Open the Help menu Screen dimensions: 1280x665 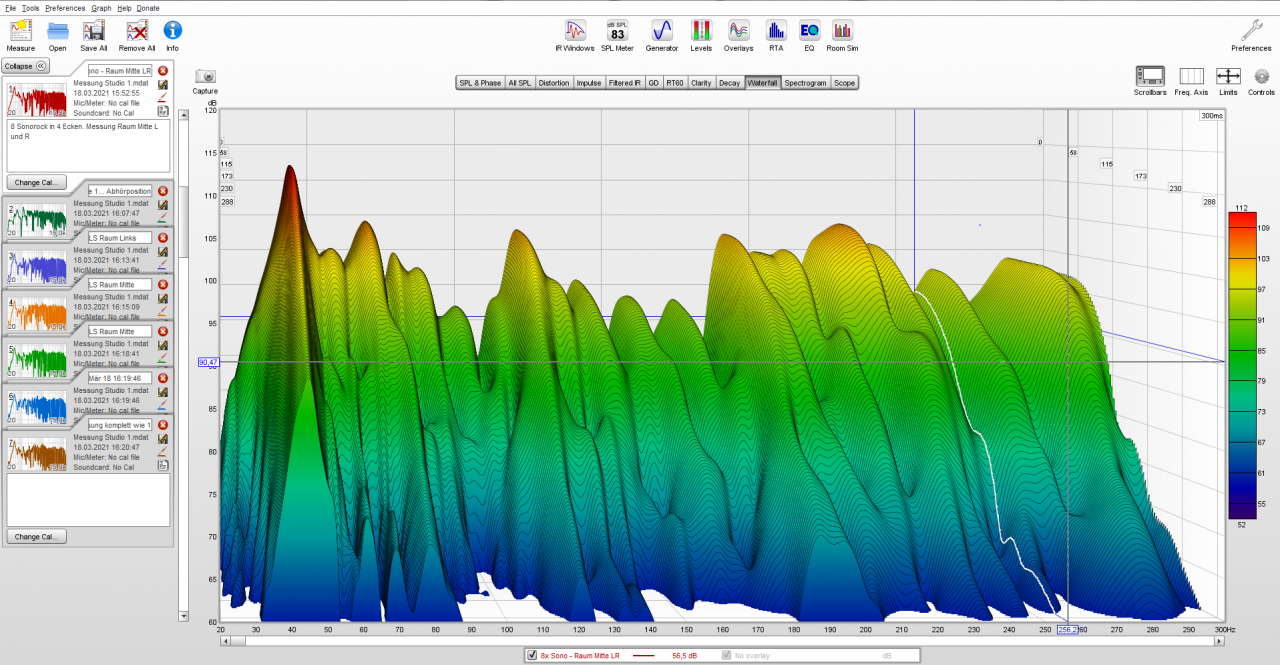pyautogui.click(x=124, y=7)
